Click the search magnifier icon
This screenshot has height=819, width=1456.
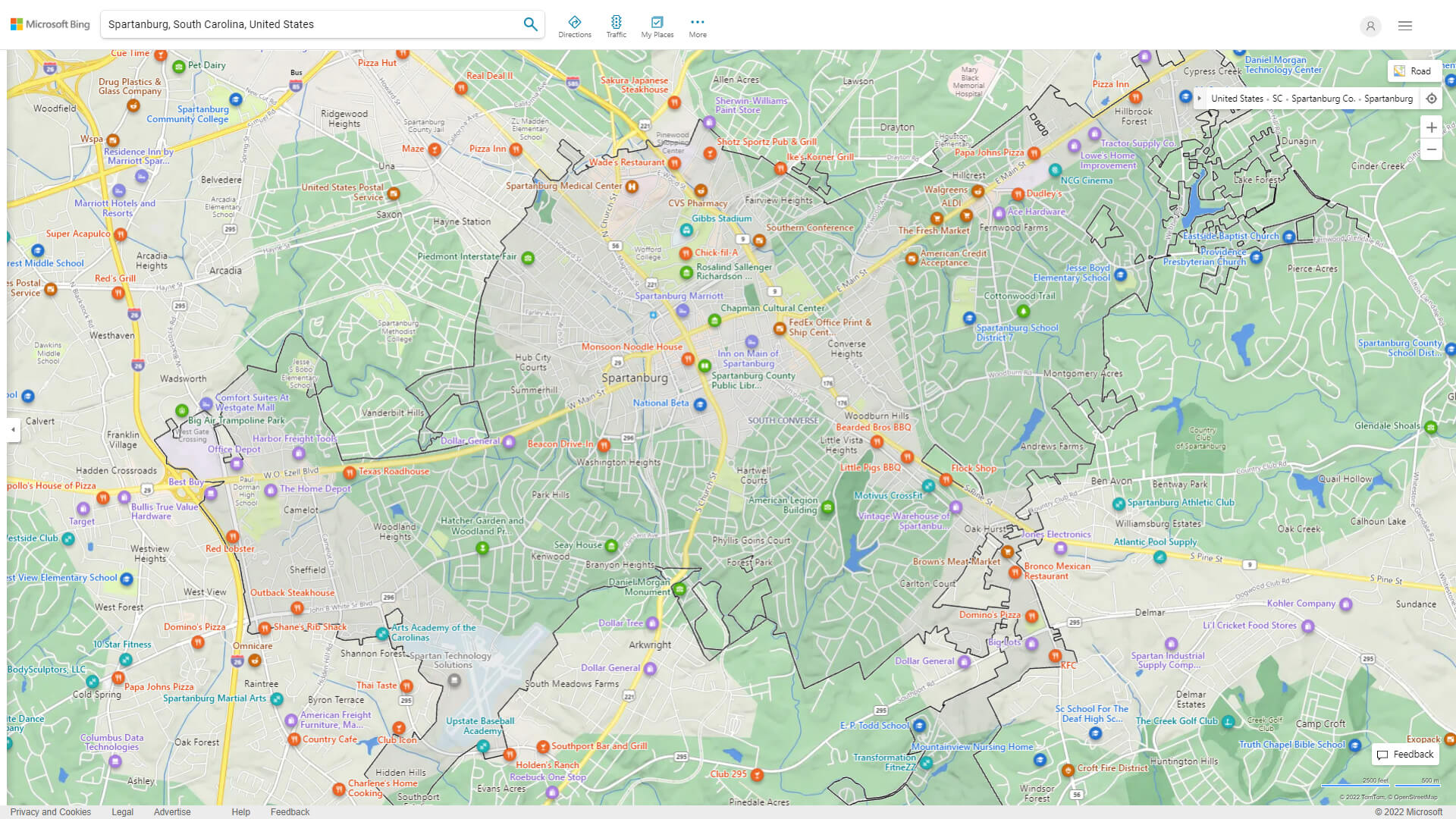point(531,24)
